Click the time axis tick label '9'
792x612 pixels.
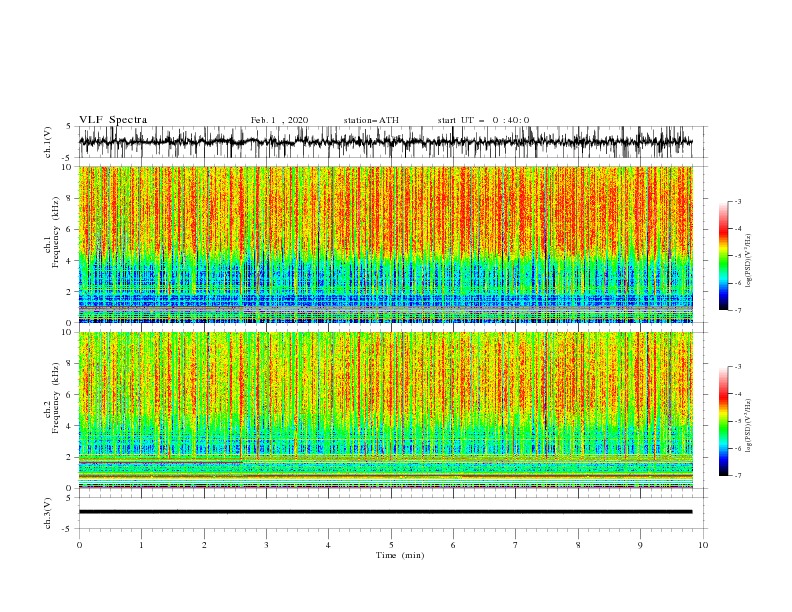(x=640, y=545)
